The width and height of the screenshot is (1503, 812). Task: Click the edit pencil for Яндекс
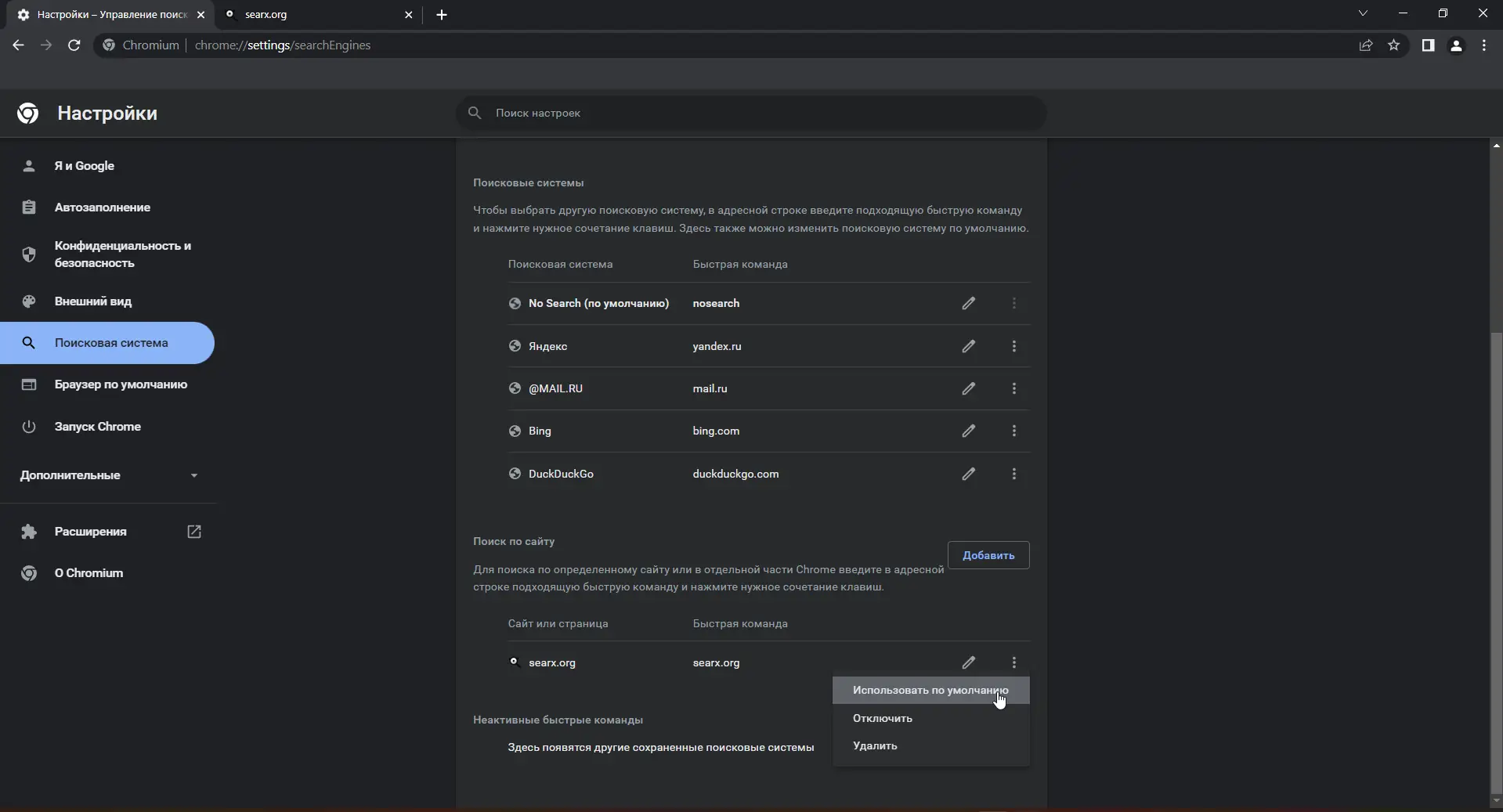click(x=969, y=346)
